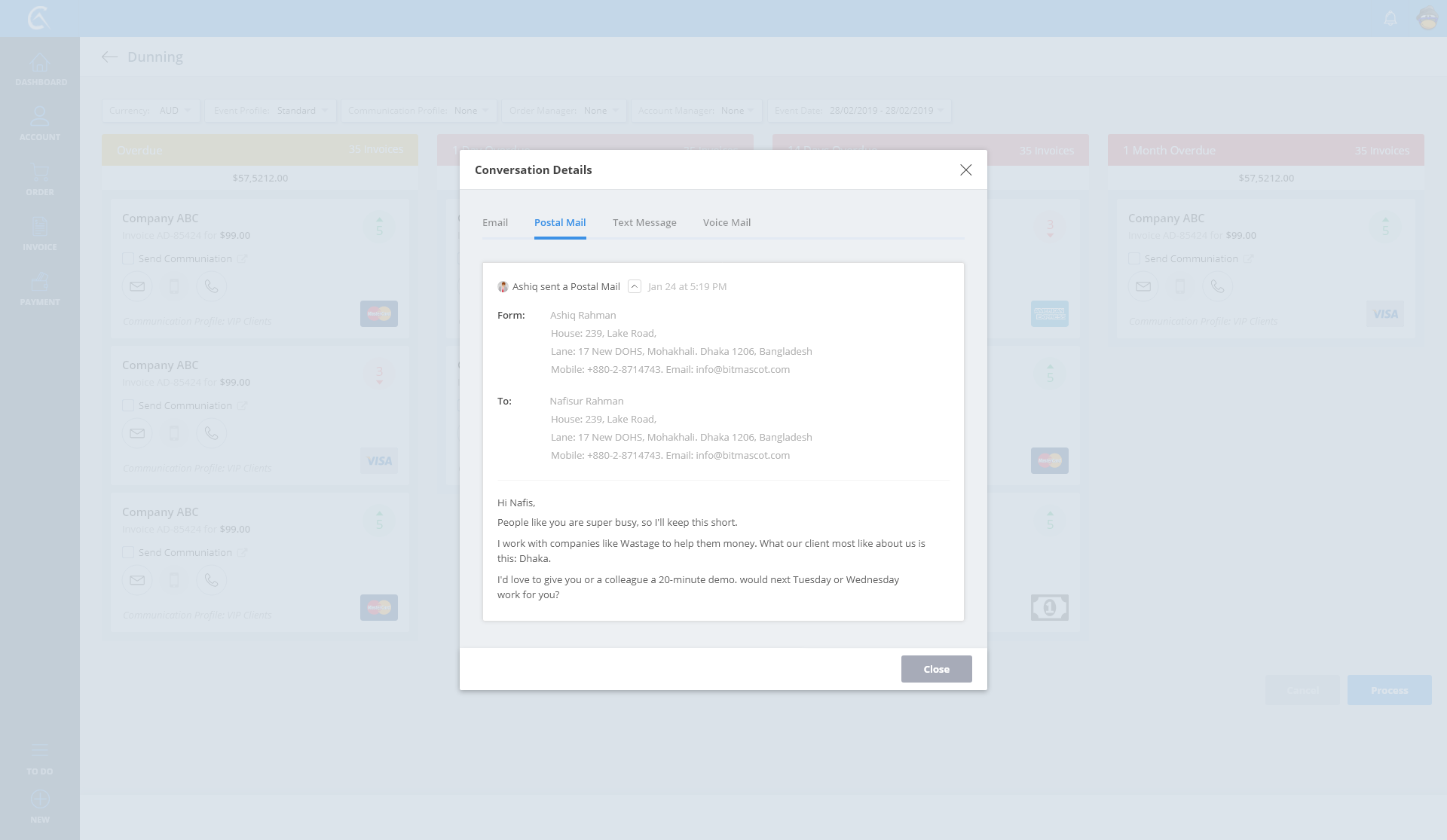Click the notification bell icon

tap(1390, 18)
